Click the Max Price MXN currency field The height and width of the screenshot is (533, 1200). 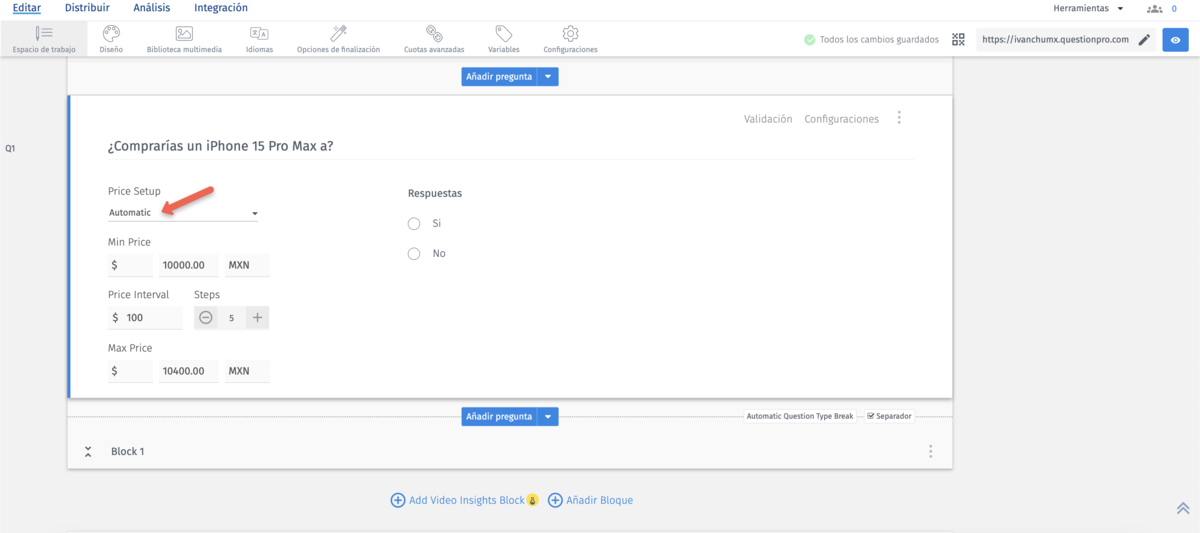click(247, 371)
